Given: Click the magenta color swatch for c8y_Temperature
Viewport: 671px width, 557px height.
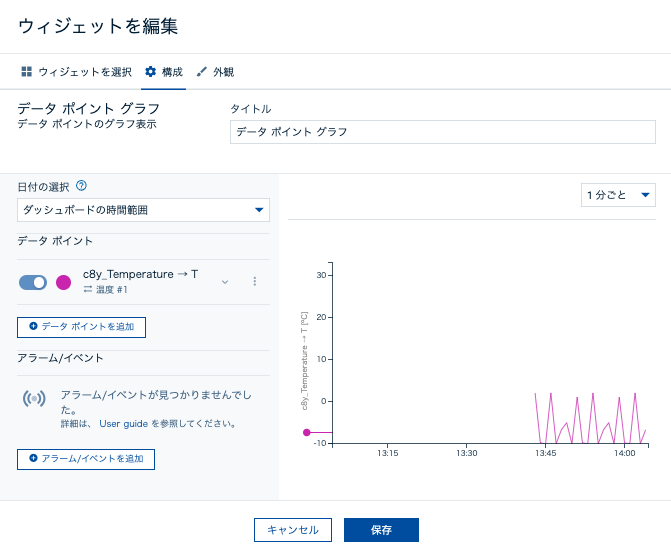Looking at the screenshot, I should (64, 282).
